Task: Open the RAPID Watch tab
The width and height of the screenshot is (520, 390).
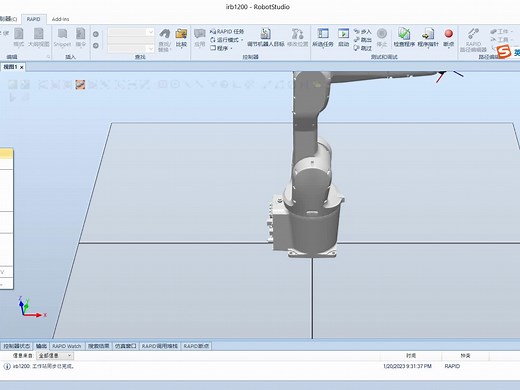Action: (x=67, y=346)
